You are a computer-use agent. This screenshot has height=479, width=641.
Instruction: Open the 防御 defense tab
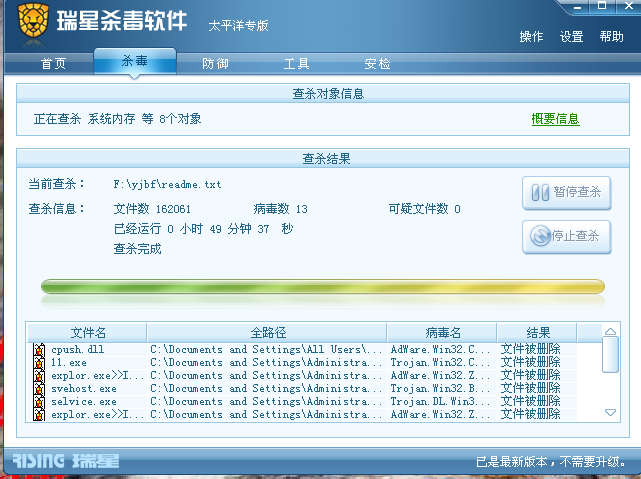pos(215,64)
